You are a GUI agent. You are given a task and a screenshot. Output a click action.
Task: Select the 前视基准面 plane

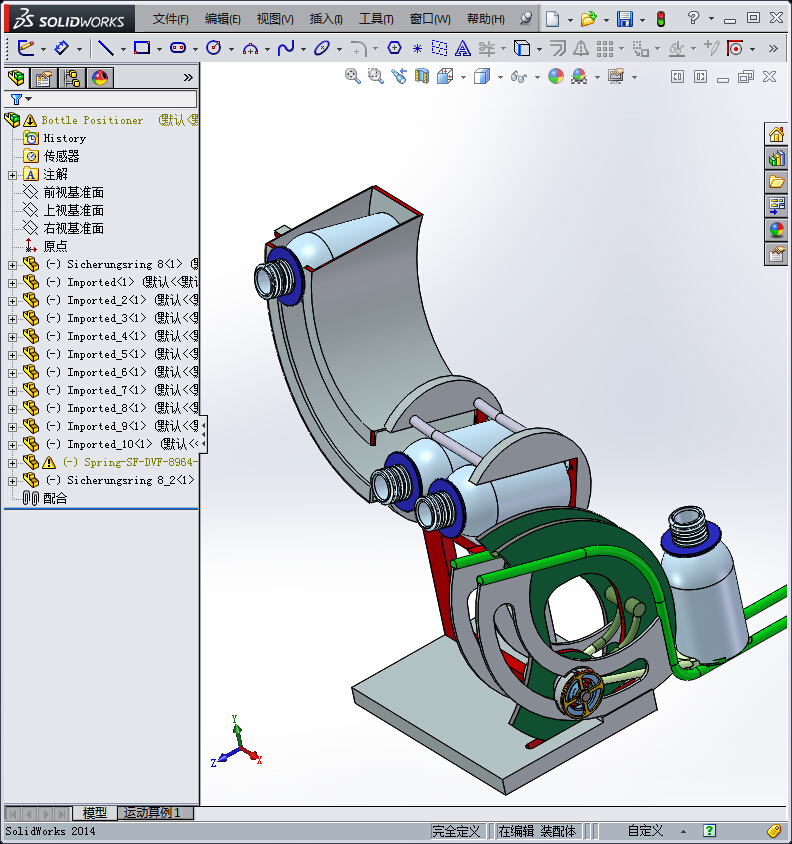pos(73,193)
